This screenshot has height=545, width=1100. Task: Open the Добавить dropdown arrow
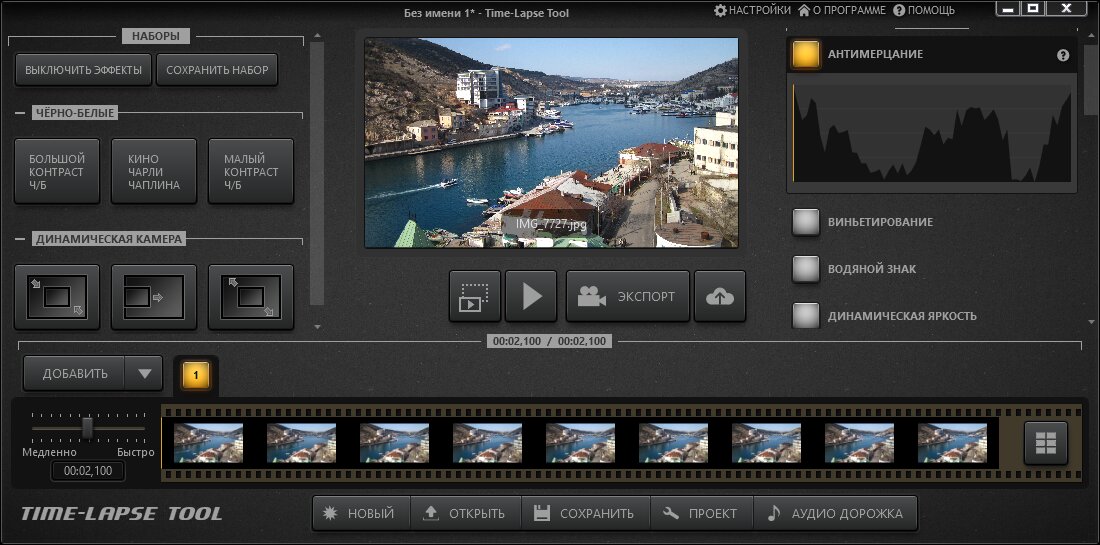[144, 374]
